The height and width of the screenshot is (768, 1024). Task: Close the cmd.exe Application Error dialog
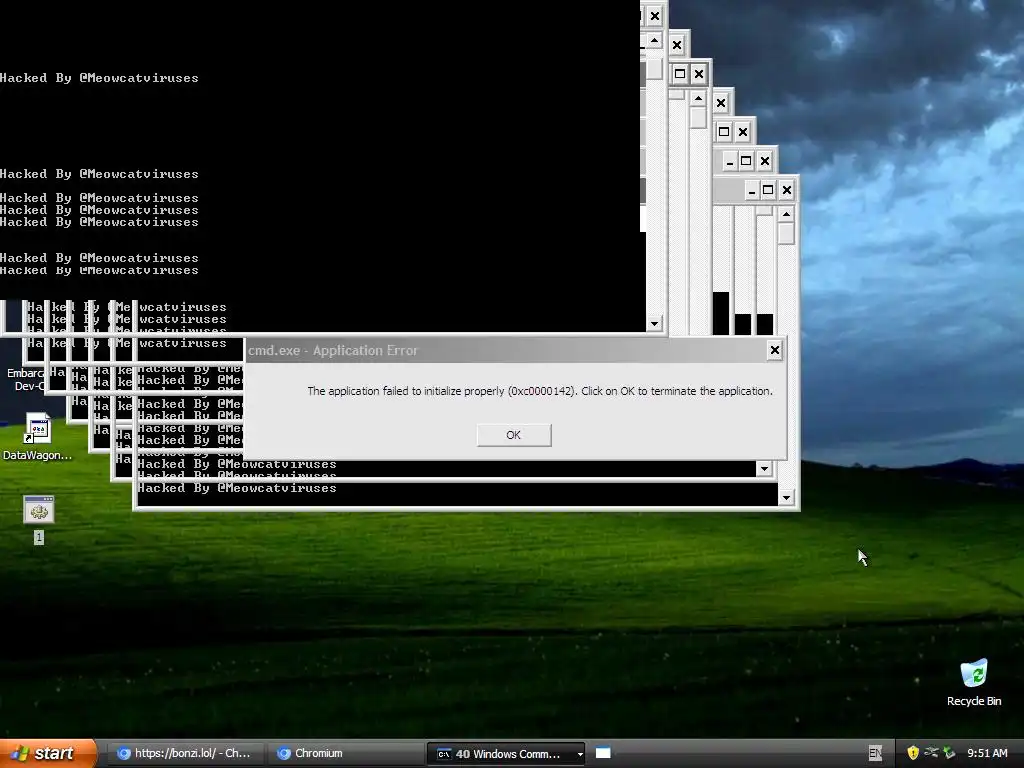[775, 350]
